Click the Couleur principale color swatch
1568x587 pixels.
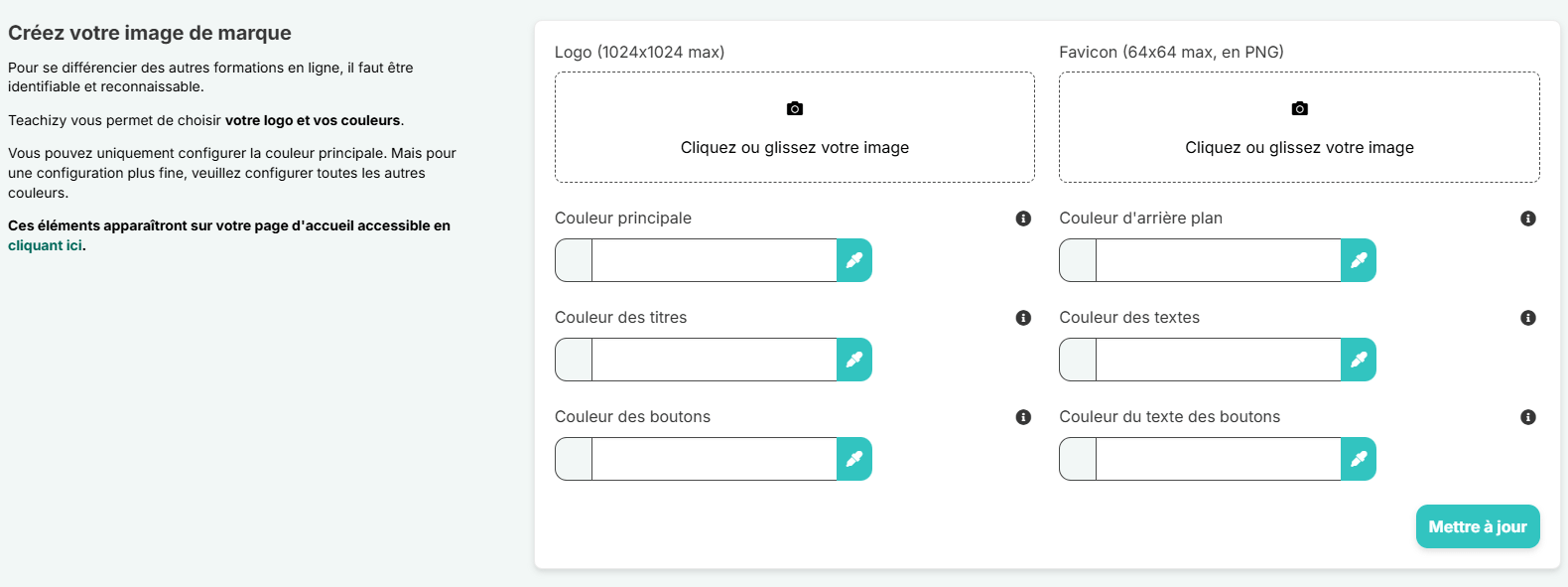pos(574,260)
